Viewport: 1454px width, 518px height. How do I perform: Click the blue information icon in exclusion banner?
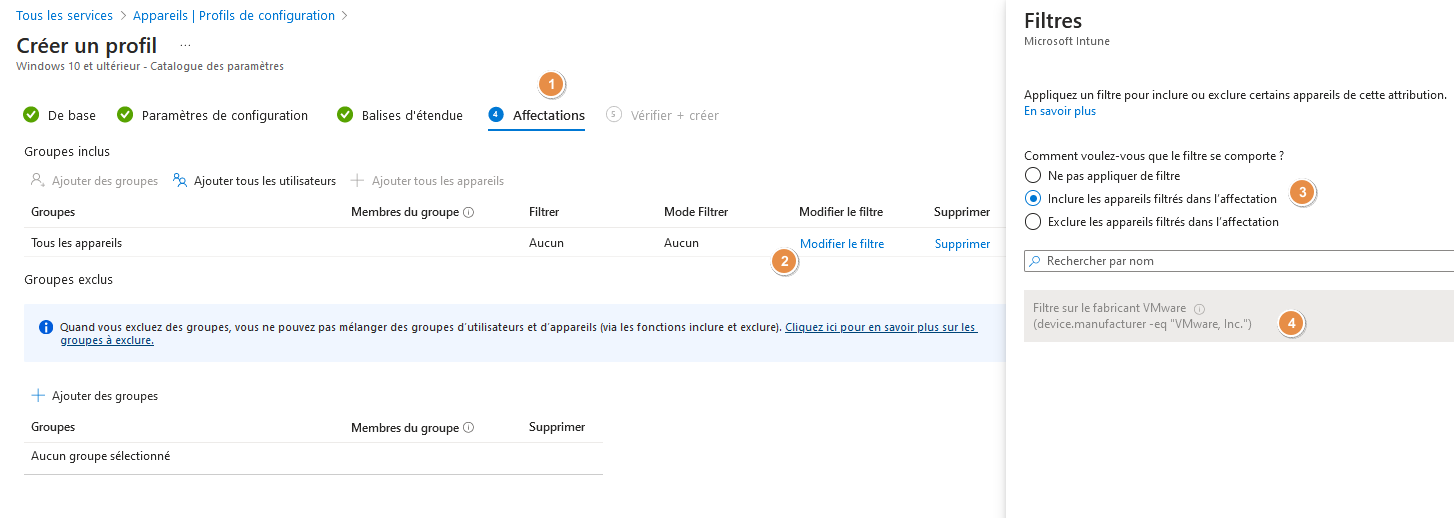(x=45, y=327)
